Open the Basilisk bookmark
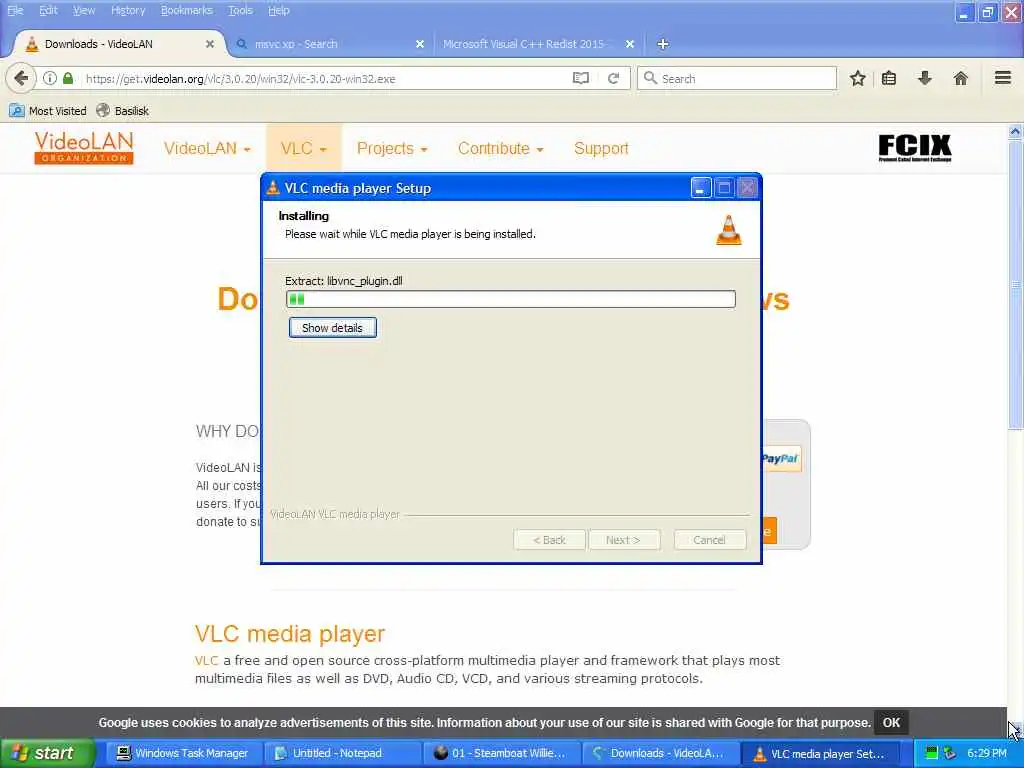This screenshot has height=768, width=1024. (x=122, y=111)
